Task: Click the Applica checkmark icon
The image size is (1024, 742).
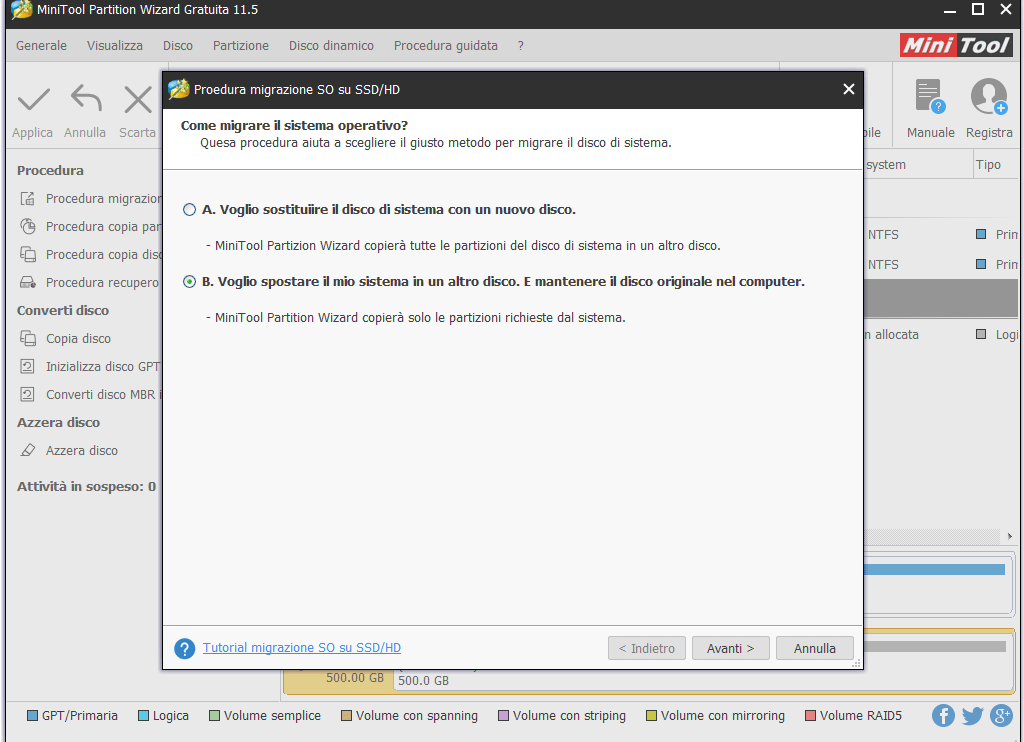Action: tap(33, 99)
